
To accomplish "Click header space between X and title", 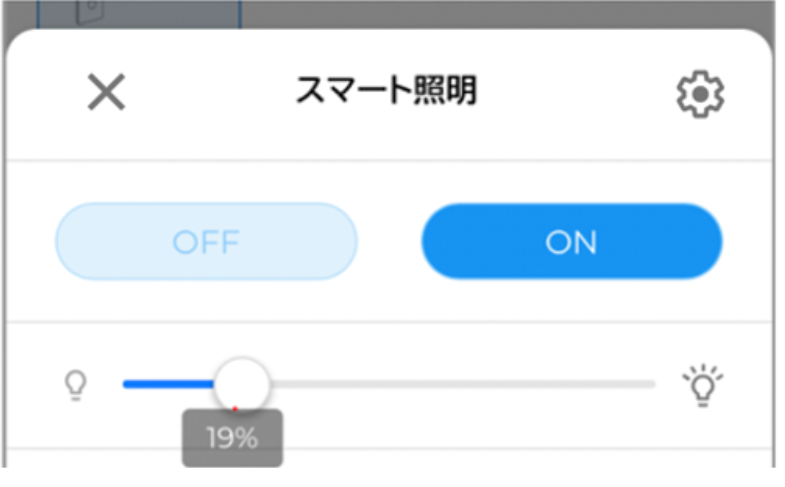I will (210, 94).
